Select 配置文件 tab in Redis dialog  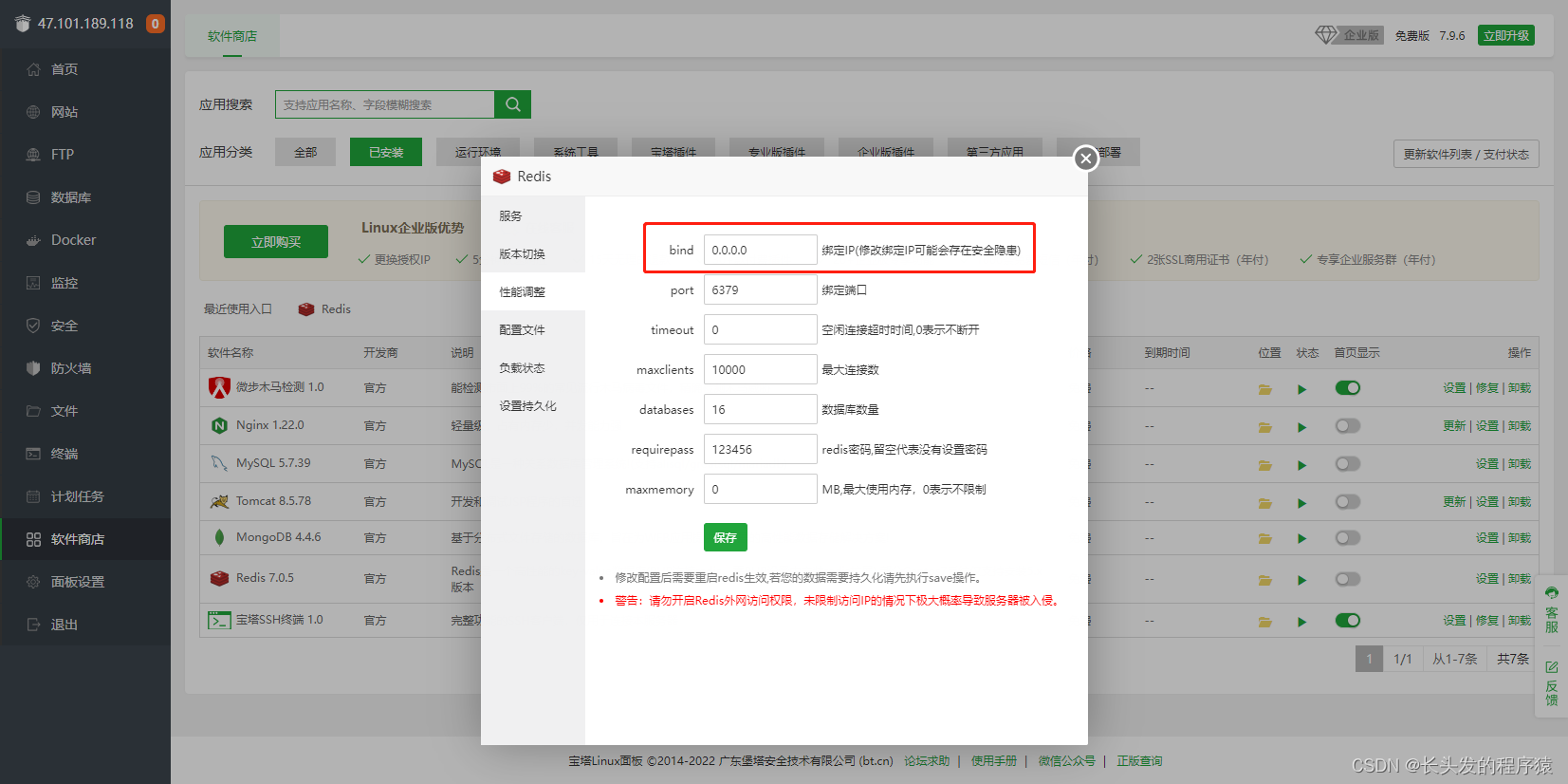pos(533,329)
